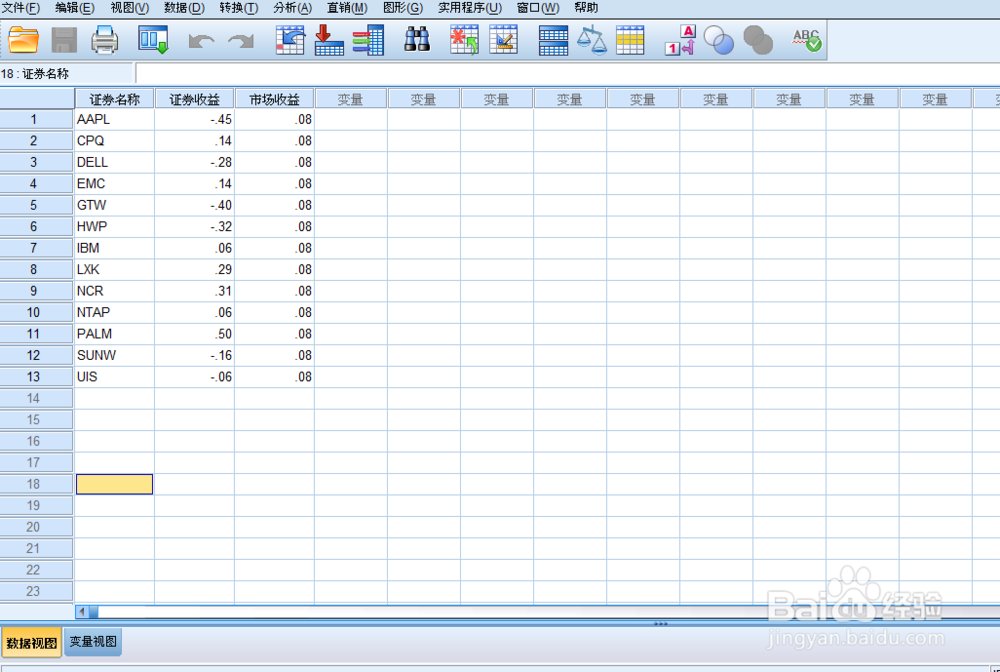1000x672 pixels.
Task: Click the -.40 value in GTW row
Action: tap(195, 205)
